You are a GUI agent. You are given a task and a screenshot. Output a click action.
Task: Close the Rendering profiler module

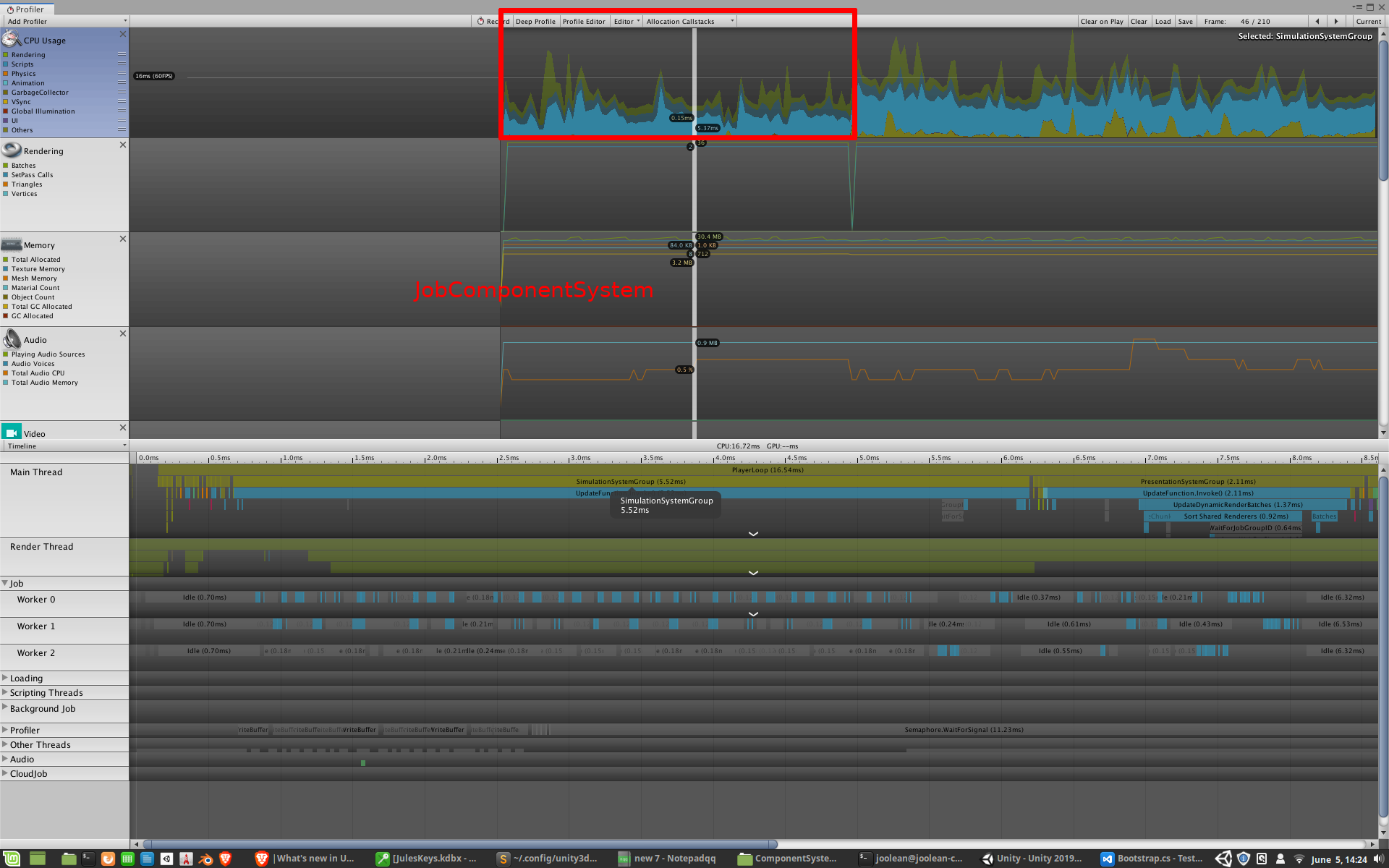[123, 145]
